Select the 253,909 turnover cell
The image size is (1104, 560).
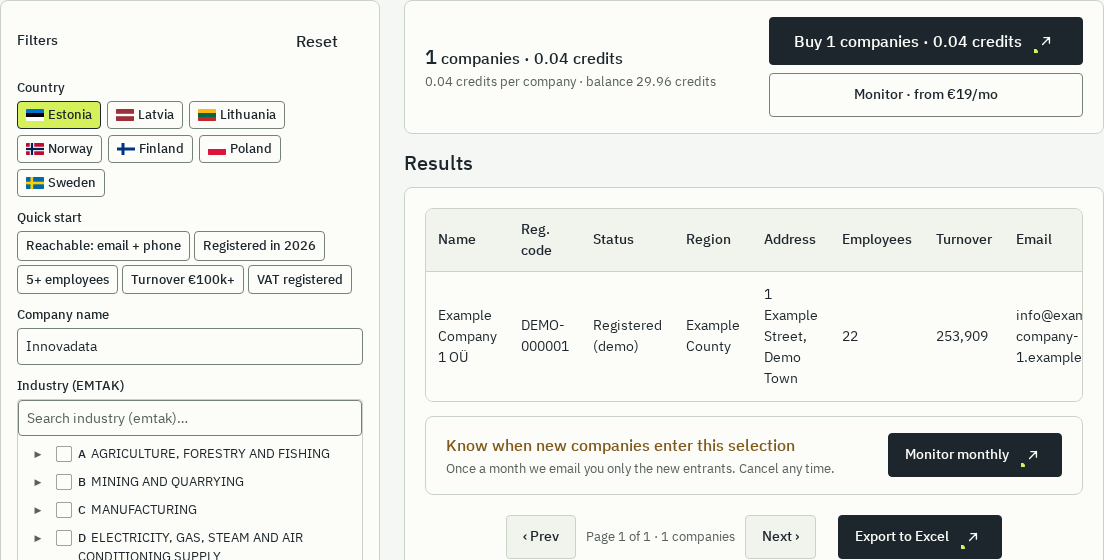tap(962, 336)
